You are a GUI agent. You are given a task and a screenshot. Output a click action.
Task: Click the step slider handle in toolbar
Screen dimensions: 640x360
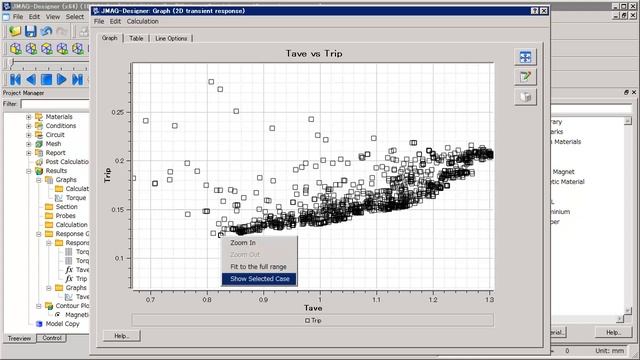pyautogui.click(x=12, y=63)
